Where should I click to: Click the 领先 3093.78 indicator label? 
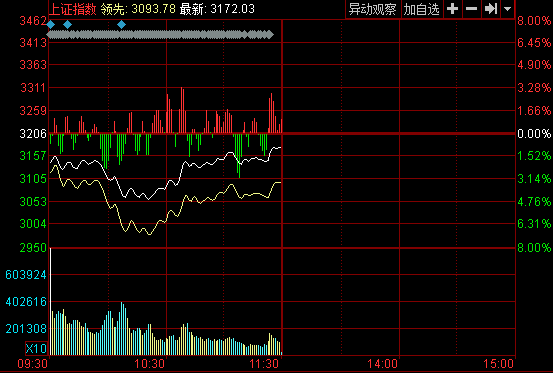pos(138,9)
